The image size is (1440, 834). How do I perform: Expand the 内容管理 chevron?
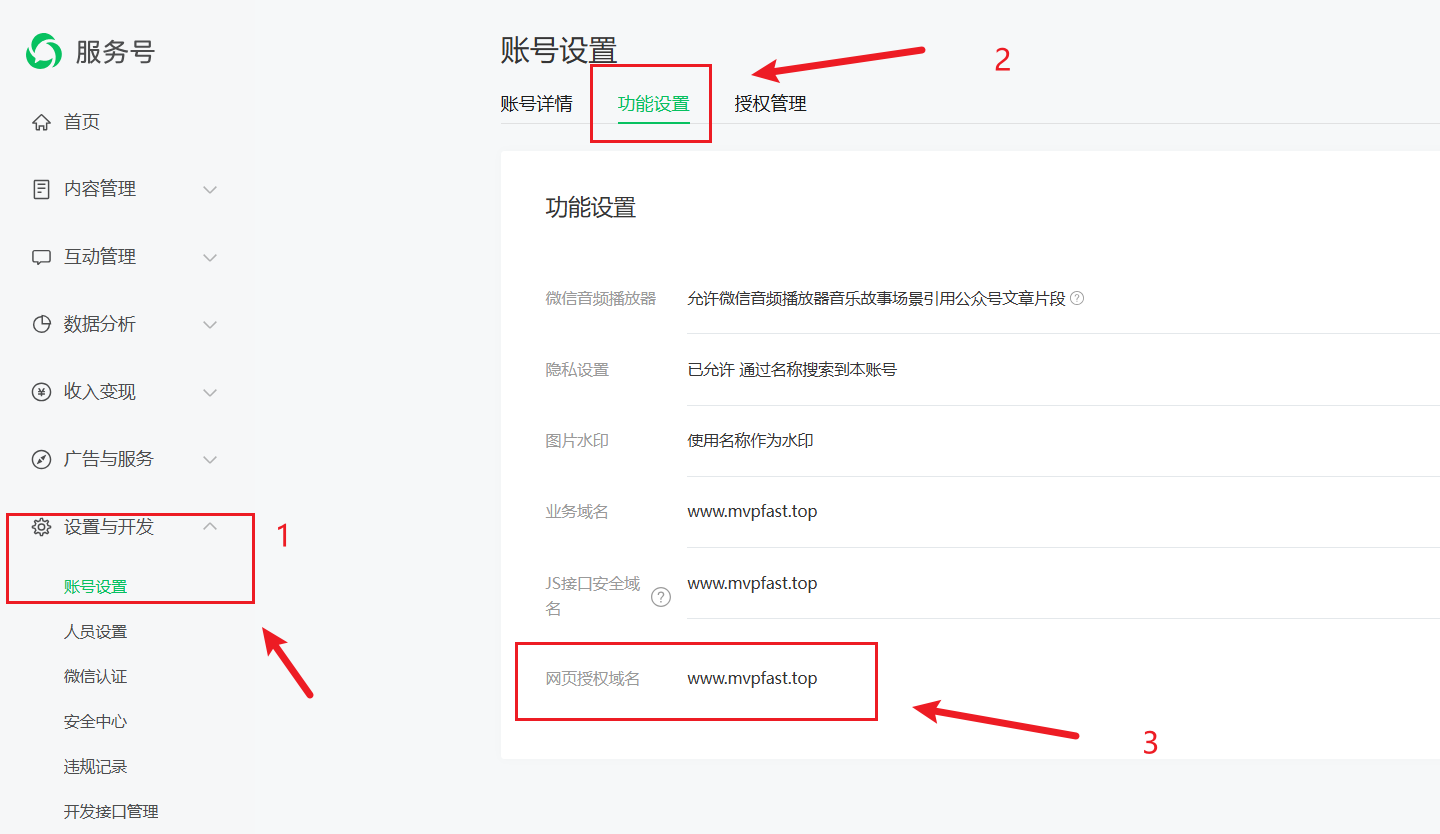pyautogui.click(x=210, y=189)
